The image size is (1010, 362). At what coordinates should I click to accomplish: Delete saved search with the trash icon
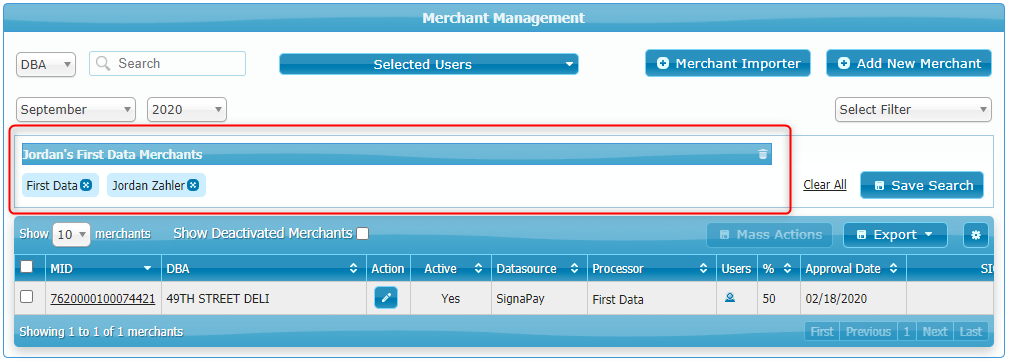[x=763, y=154]
